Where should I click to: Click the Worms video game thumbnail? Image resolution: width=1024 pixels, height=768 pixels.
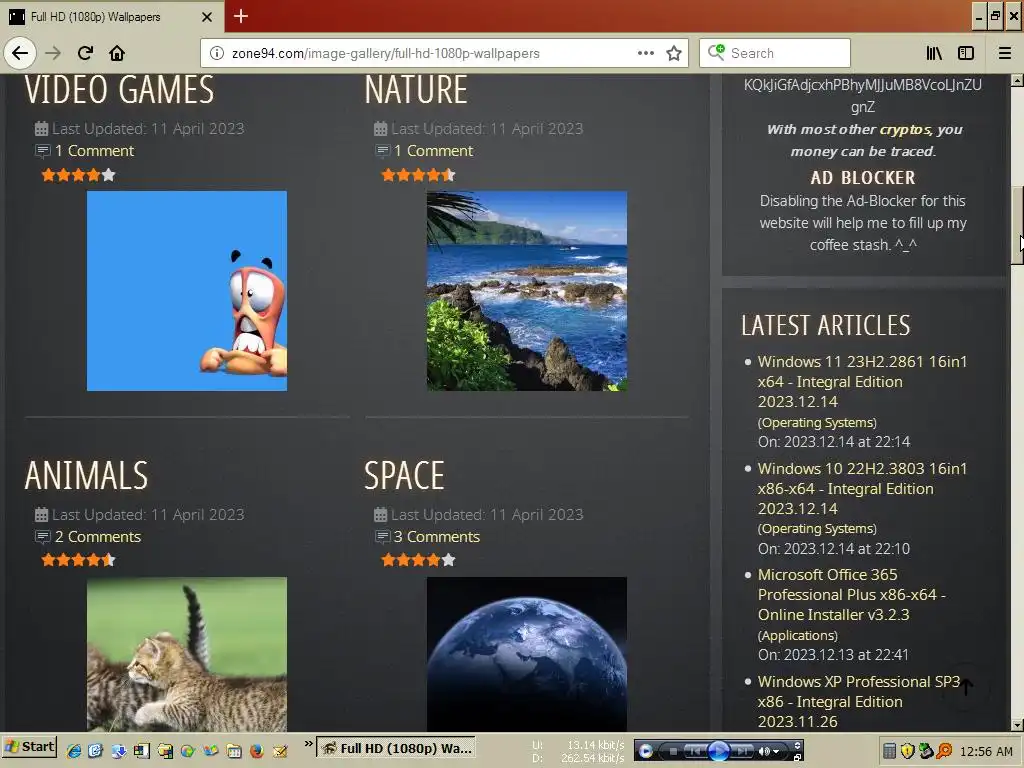(187, 291)
